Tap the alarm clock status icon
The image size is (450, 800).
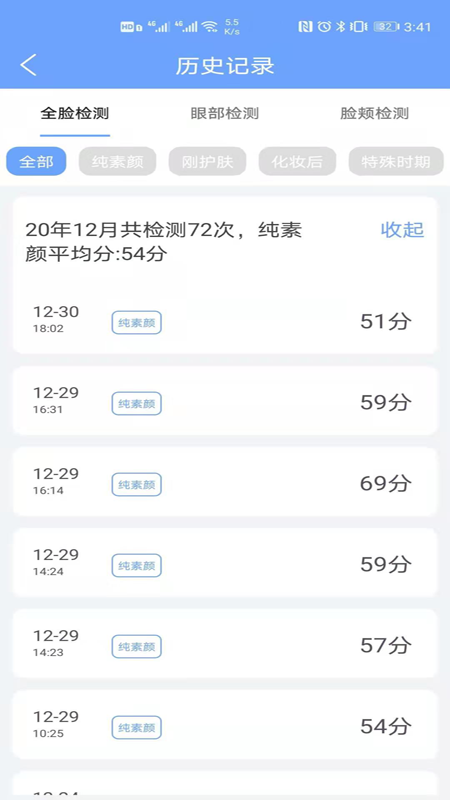(x=324, y=27)
